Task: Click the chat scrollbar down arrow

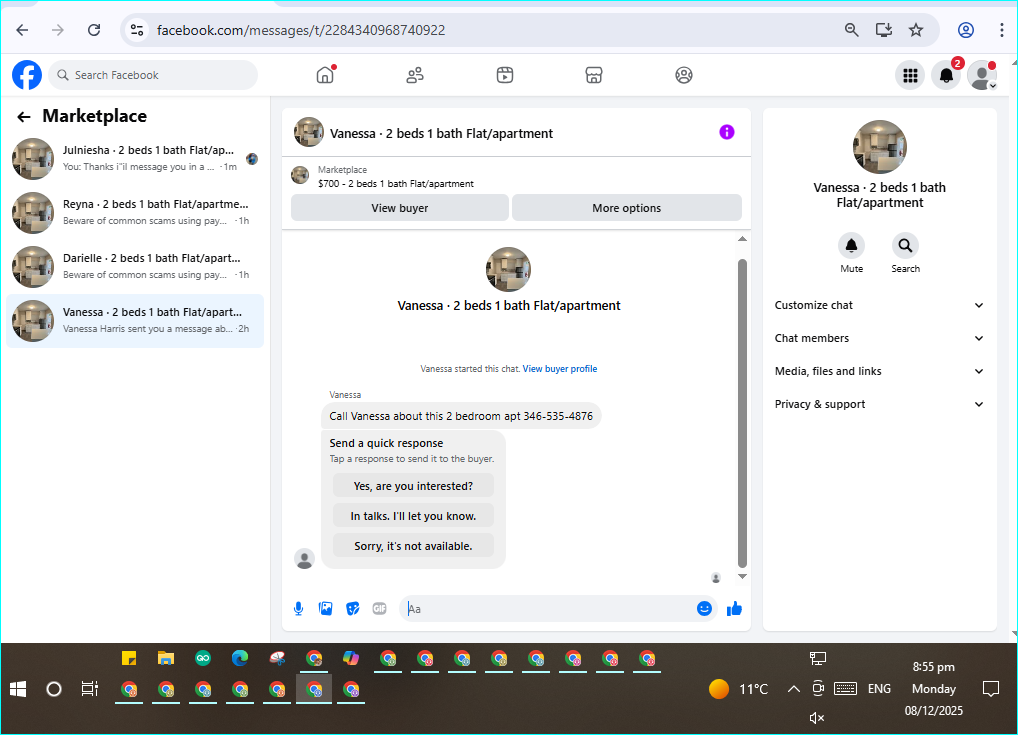Action: point(742,577)
